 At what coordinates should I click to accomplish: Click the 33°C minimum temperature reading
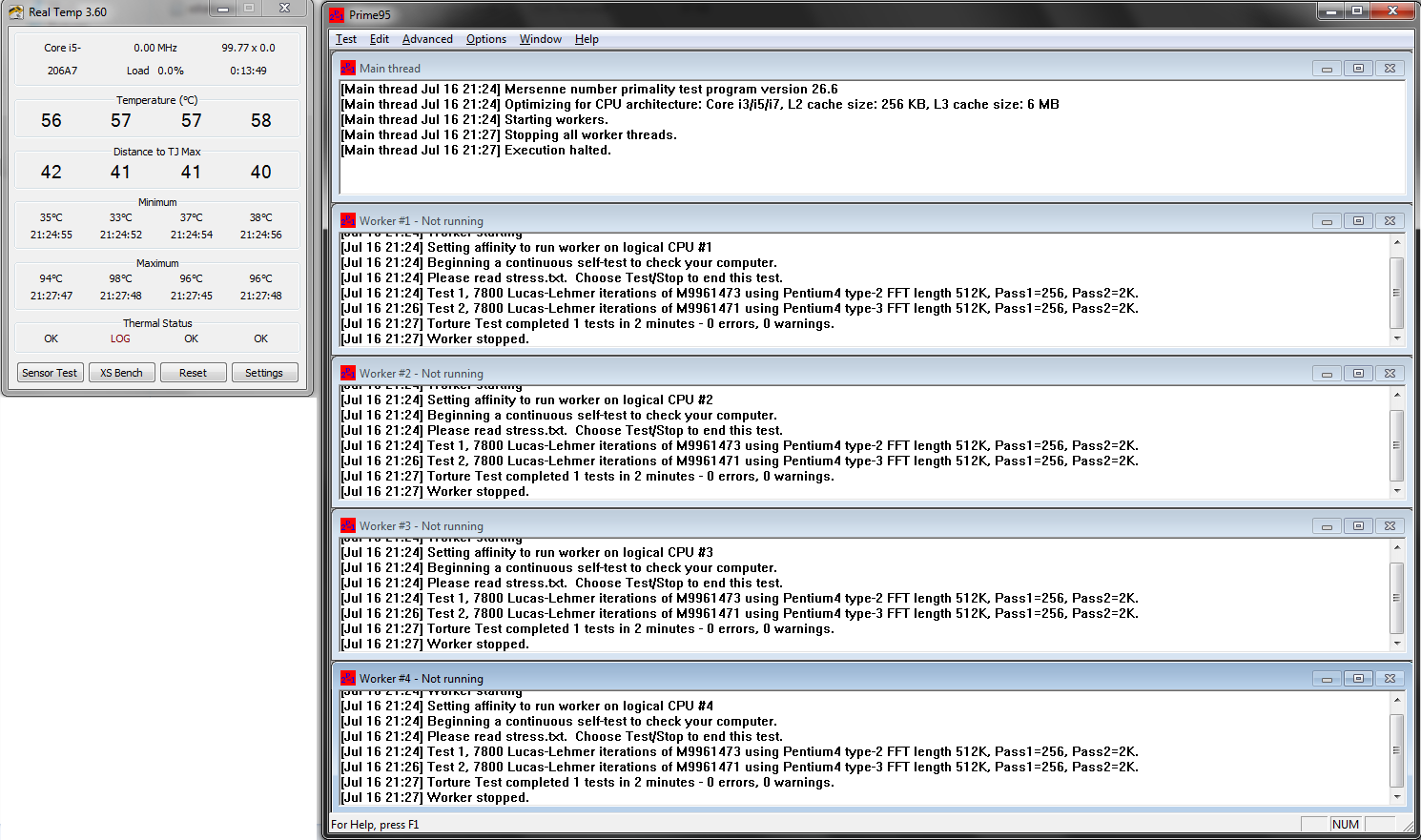121,217
